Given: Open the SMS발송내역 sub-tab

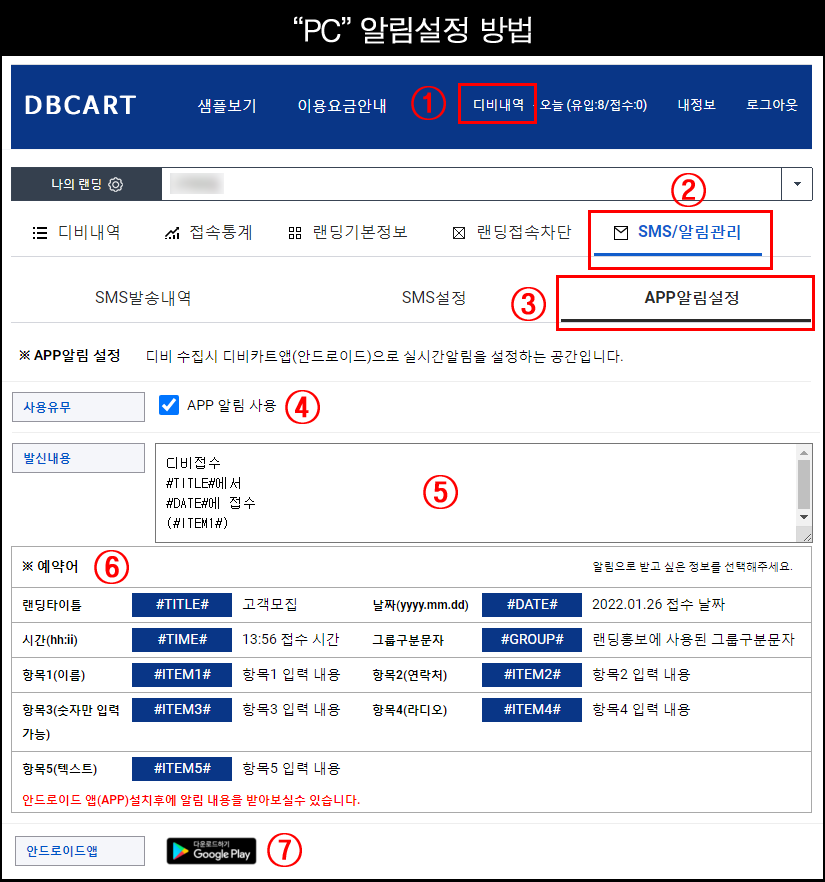Looking at the screenshot, I should pyautogui.click(x=143, y=298).
